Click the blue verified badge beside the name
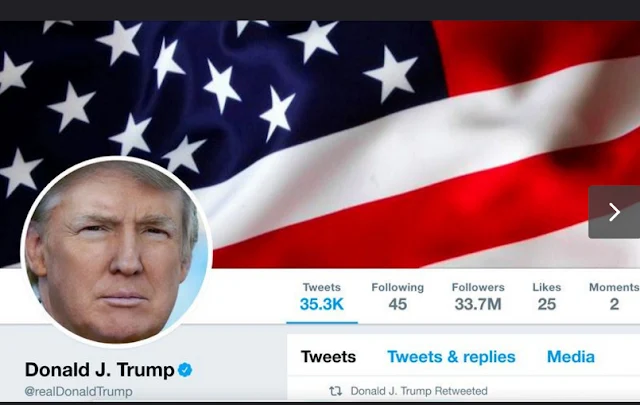Image resolution: width=640 pixels, height=405 pixels. click(x=185, y=369)
